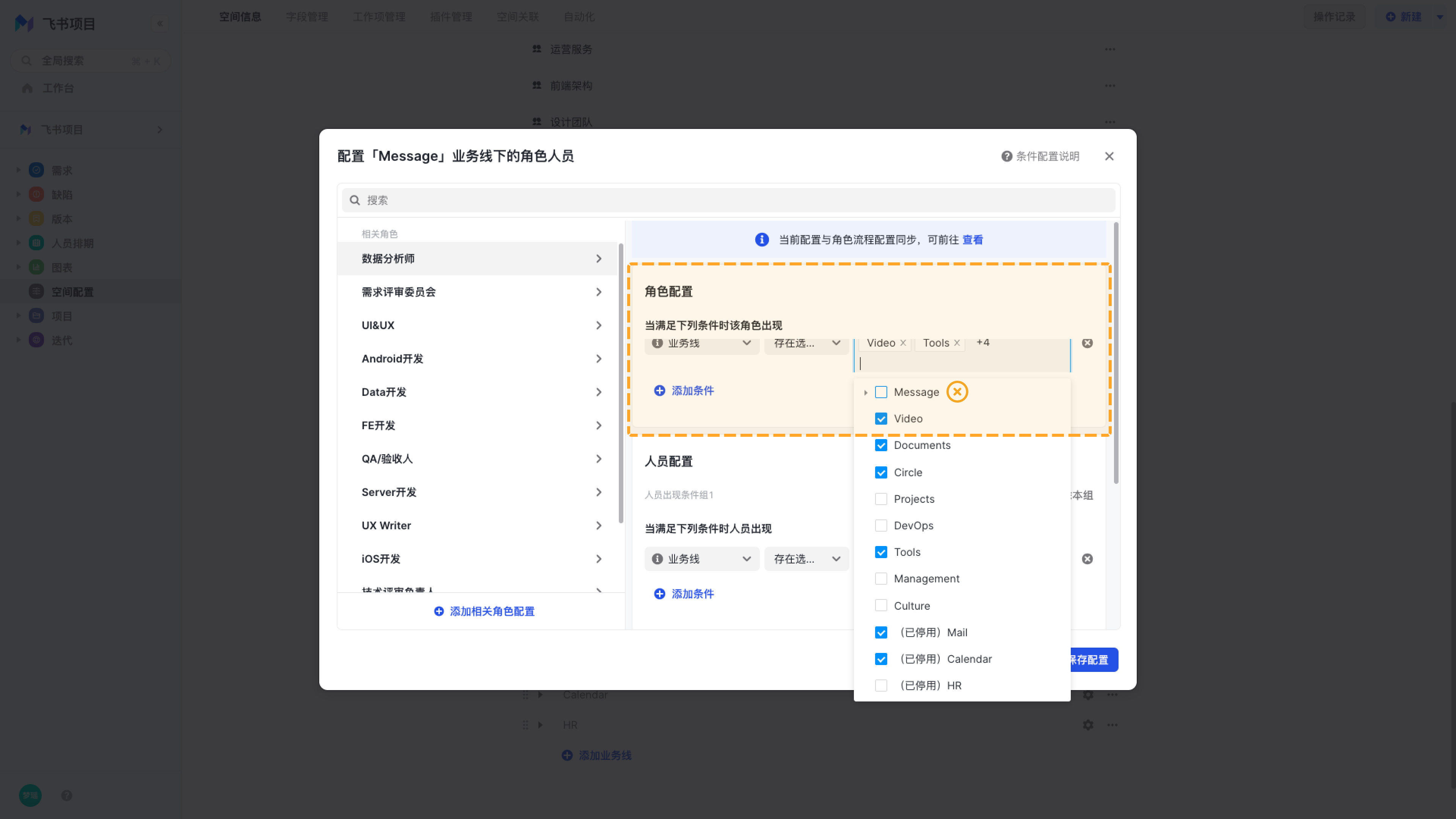The width and height of the screenshot is (1456, 819).
Task: Select the 数据分析师 role
Action: pyautogui.click(x=478, y=258)
